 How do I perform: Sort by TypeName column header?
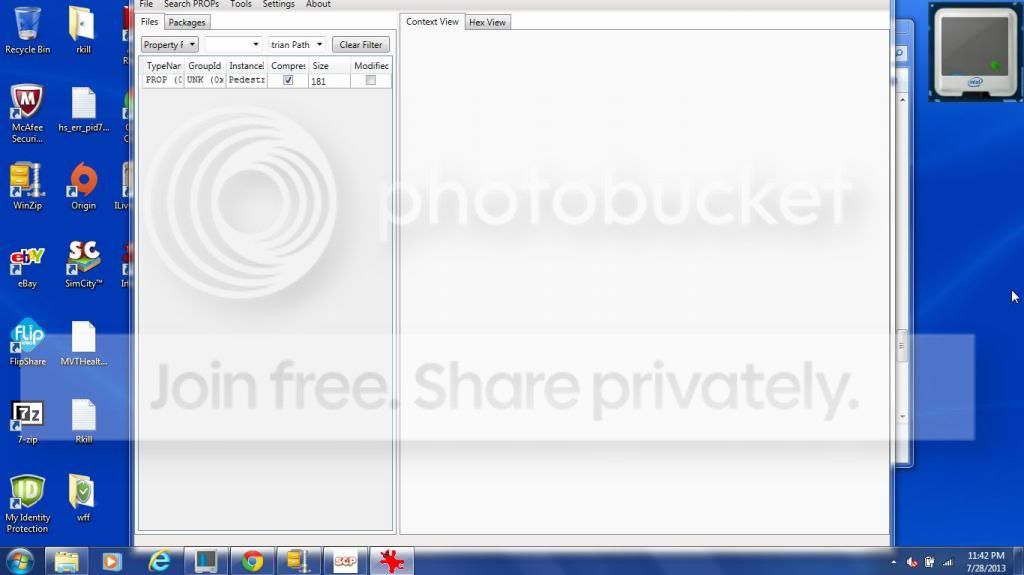coord(163,66)
